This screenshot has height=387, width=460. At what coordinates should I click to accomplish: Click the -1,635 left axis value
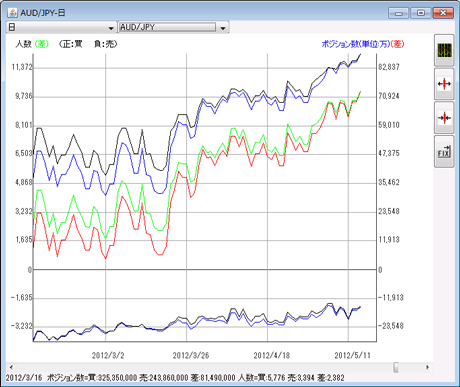point(21,297)
